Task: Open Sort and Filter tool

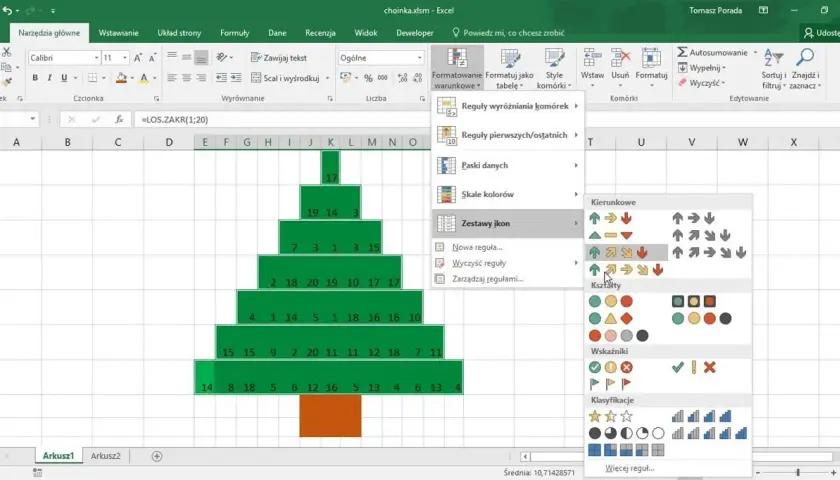Action: 774,68
